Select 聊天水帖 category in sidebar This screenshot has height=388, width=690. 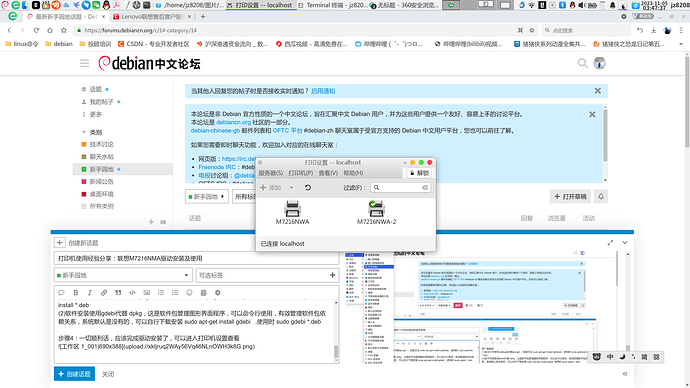(102, 157)
